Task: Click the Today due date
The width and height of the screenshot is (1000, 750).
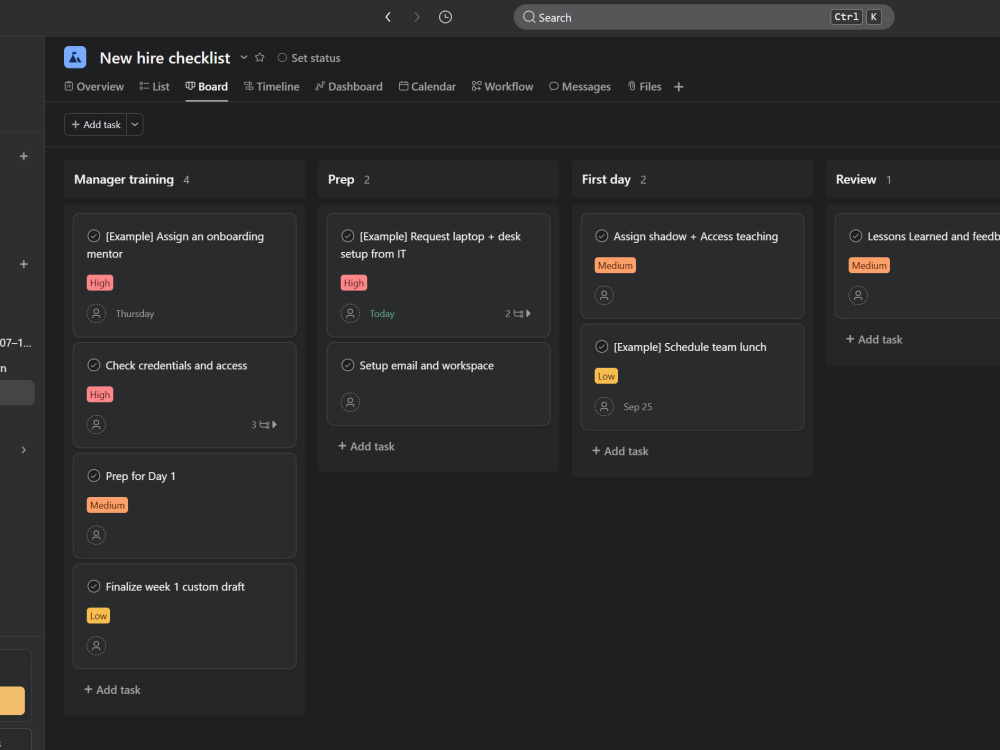Action: [382, 314]
